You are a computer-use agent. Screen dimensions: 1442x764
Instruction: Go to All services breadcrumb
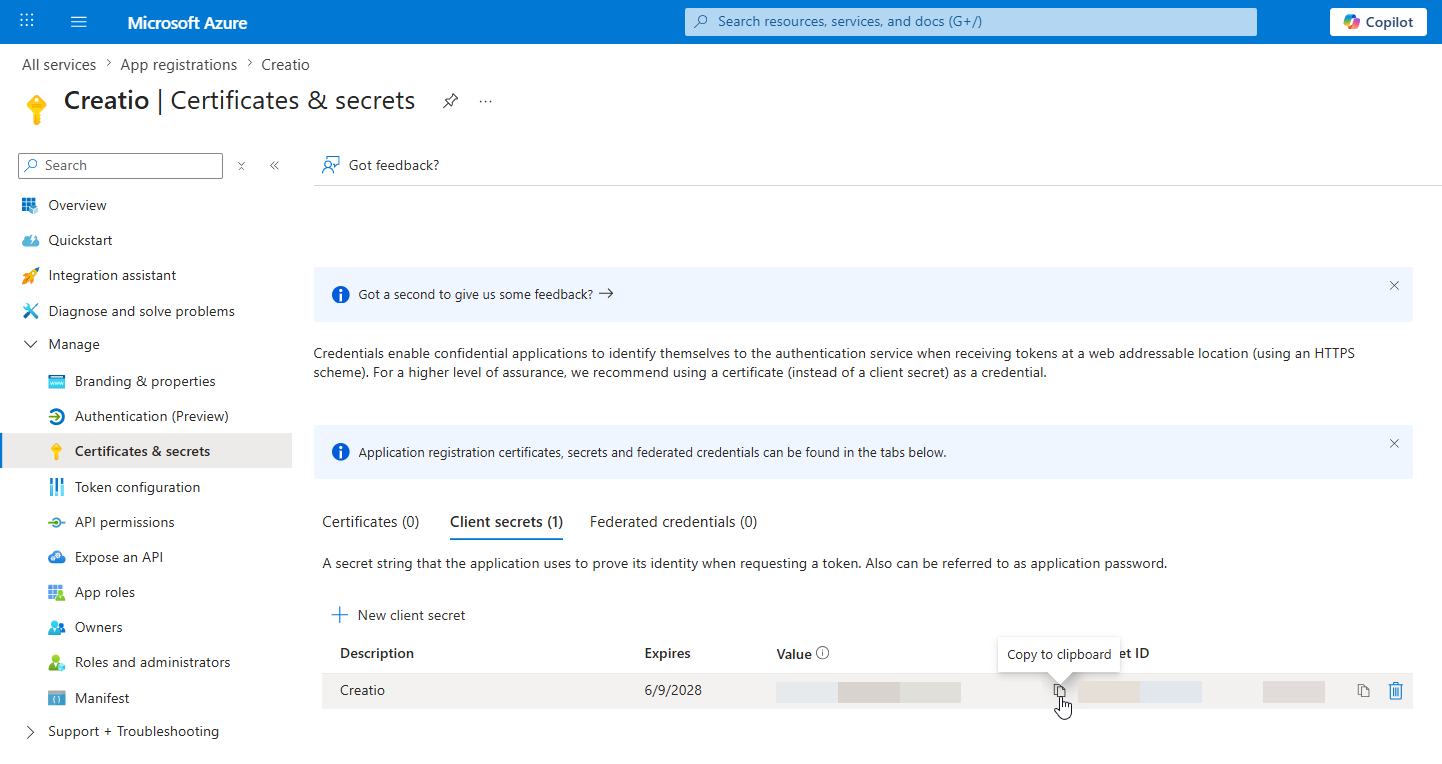tap(59, 64)
